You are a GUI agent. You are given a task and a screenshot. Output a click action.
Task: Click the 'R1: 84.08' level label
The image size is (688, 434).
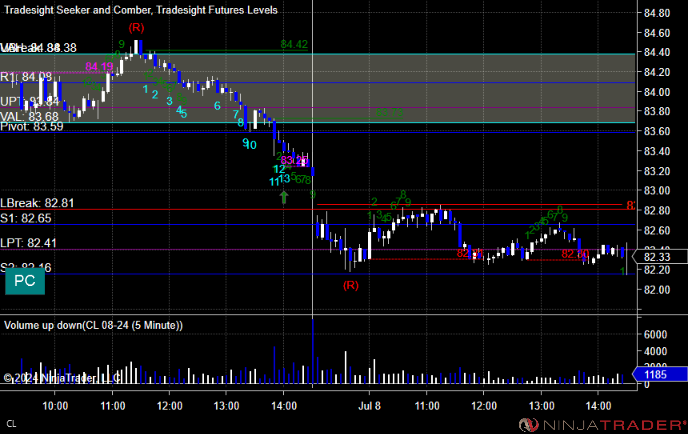tap(26, 77)
